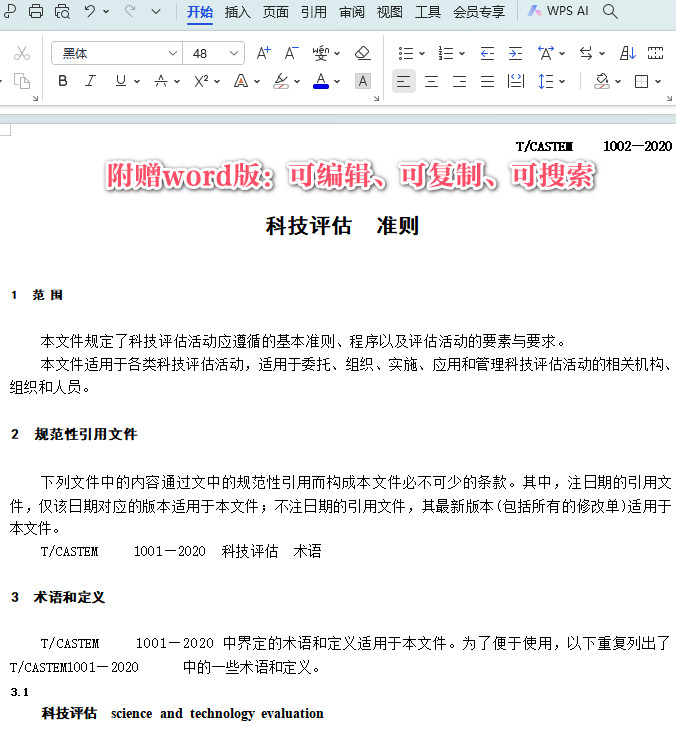Apply paragraph shading fill color
The width and height of the screenshot is (676, 730).
pos(602,81)
